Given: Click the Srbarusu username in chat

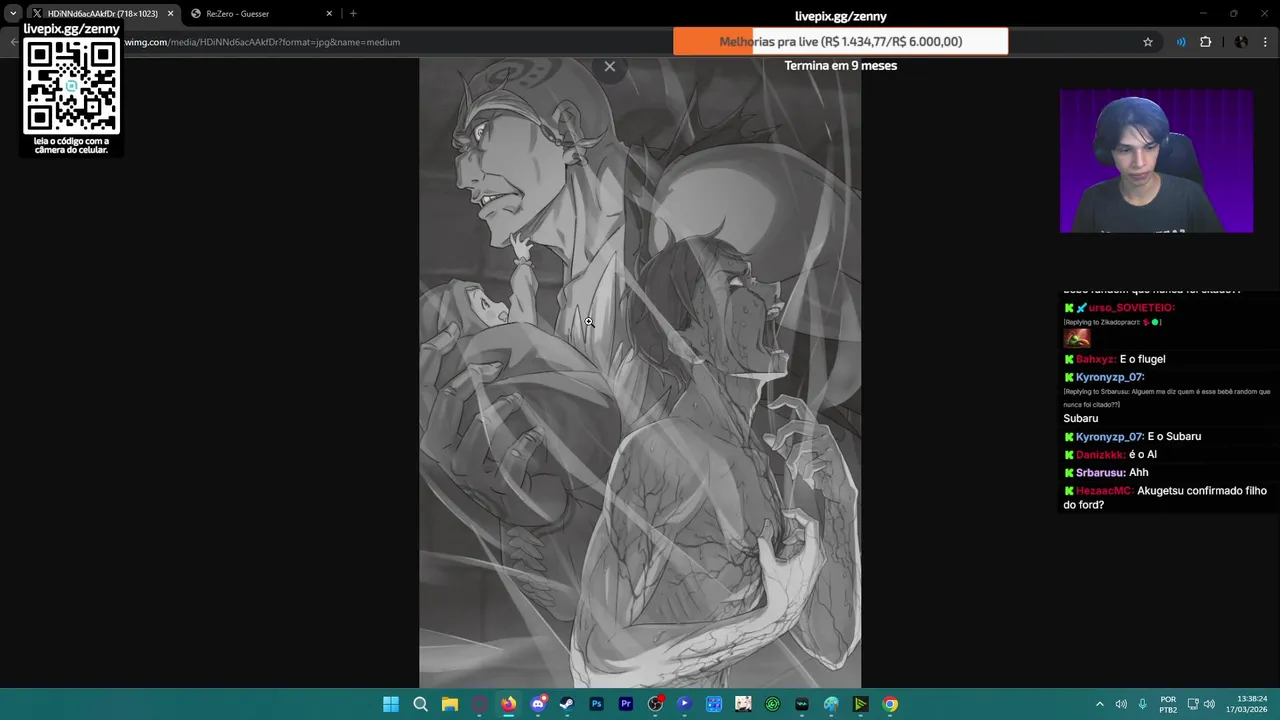Looking at the screenshot, I should [x=1099, y=473].
